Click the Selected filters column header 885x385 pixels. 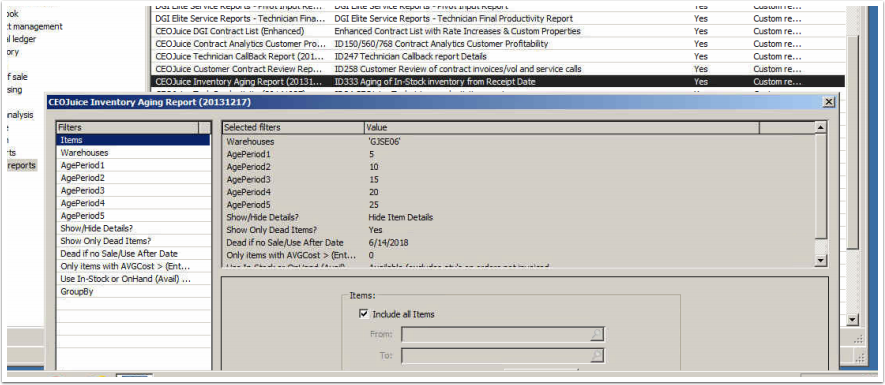point(293,128)
